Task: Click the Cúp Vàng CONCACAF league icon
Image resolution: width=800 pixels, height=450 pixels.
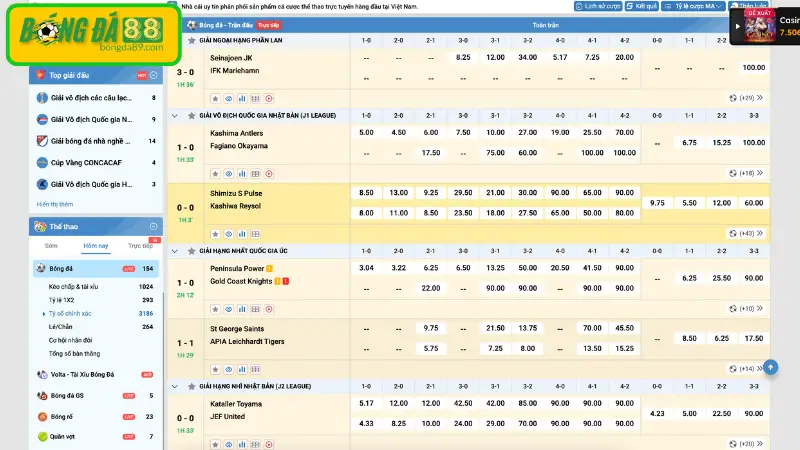Action: coord(42,163)
